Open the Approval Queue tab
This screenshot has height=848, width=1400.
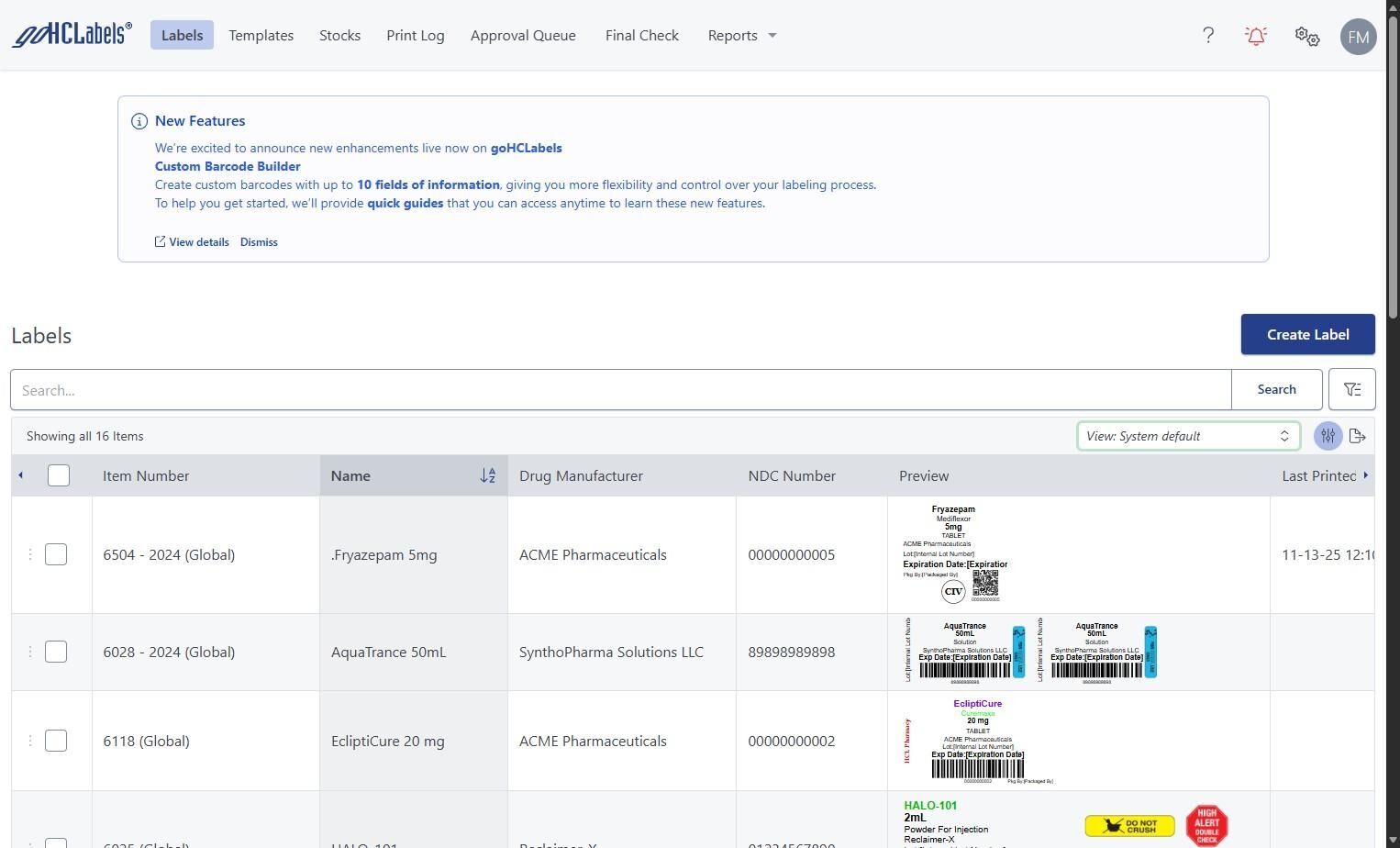(523, 35)
